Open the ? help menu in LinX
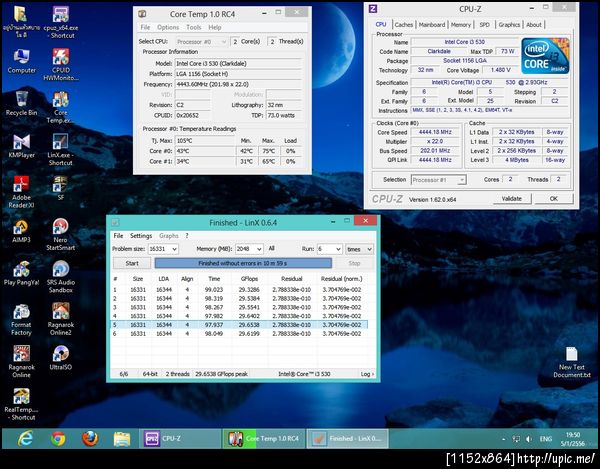Screen dimensions: 600x469 click(187, 236)
